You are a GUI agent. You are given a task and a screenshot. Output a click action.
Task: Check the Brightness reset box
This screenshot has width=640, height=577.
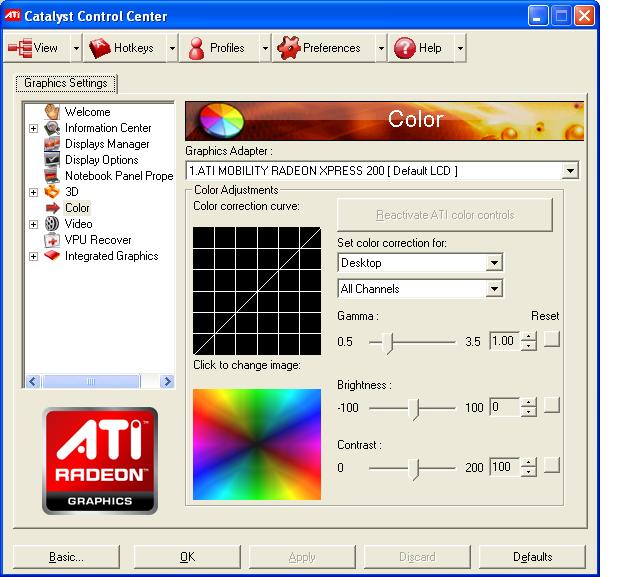click(552, 405)
